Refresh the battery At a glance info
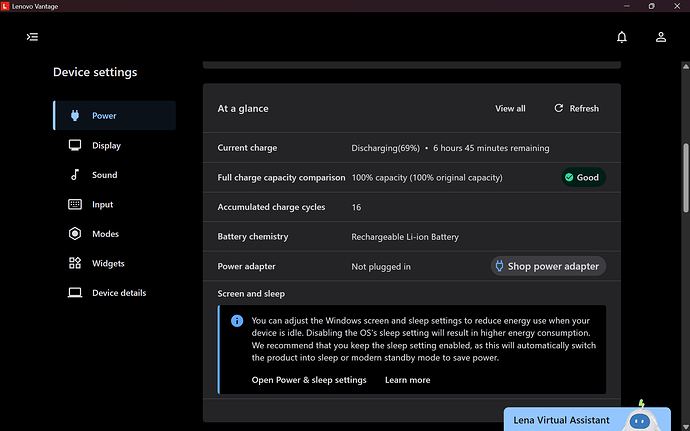This screenshot has height=431, width=690. [577, 108]
